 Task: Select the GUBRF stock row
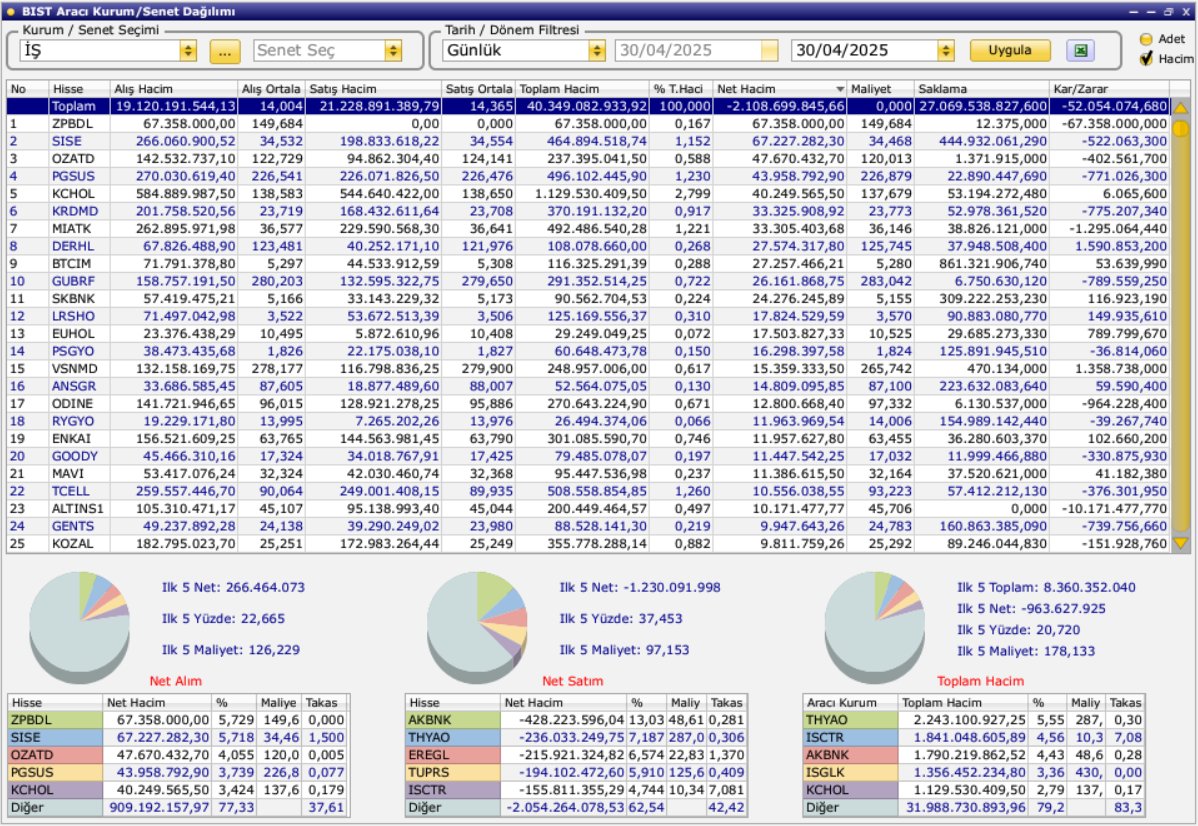[588, 281]
